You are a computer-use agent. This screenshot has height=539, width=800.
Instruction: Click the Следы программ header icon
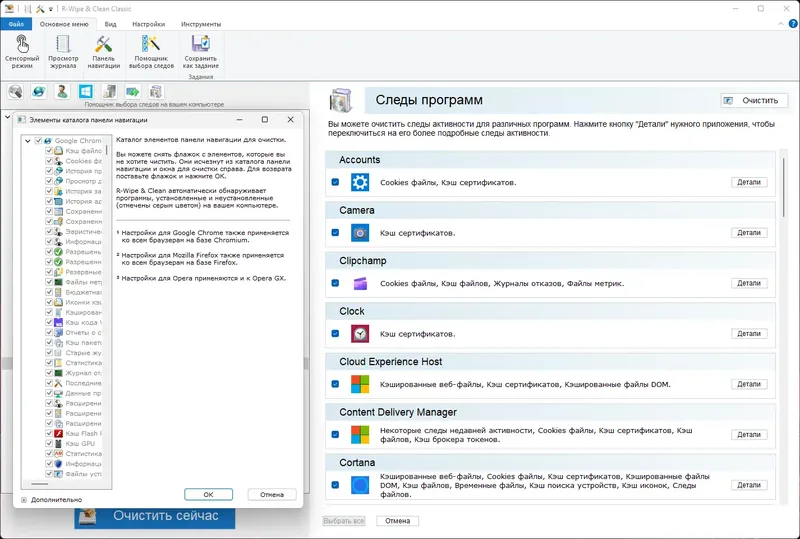341,100
